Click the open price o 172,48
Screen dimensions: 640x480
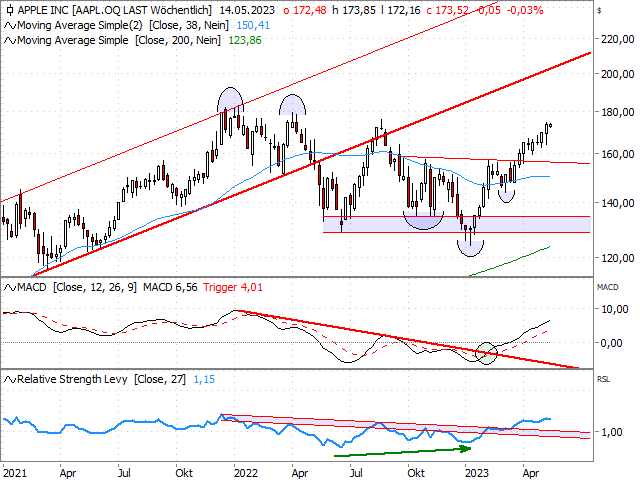304,10
